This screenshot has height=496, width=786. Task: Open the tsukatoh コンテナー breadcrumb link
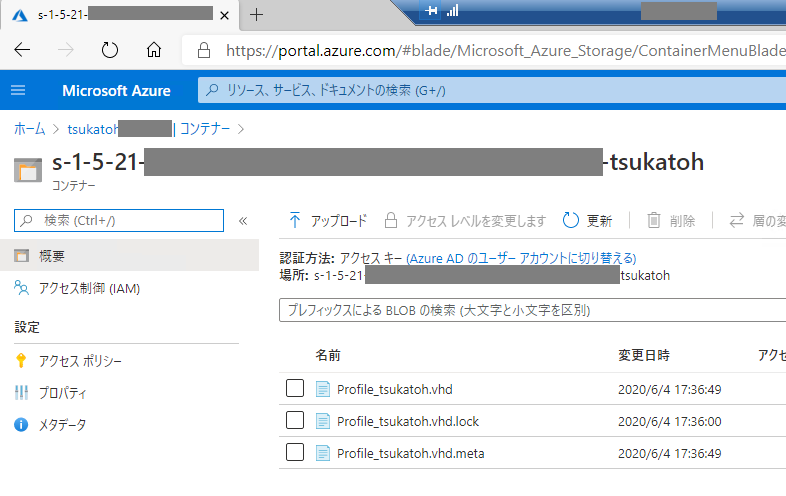pos(149,129)
